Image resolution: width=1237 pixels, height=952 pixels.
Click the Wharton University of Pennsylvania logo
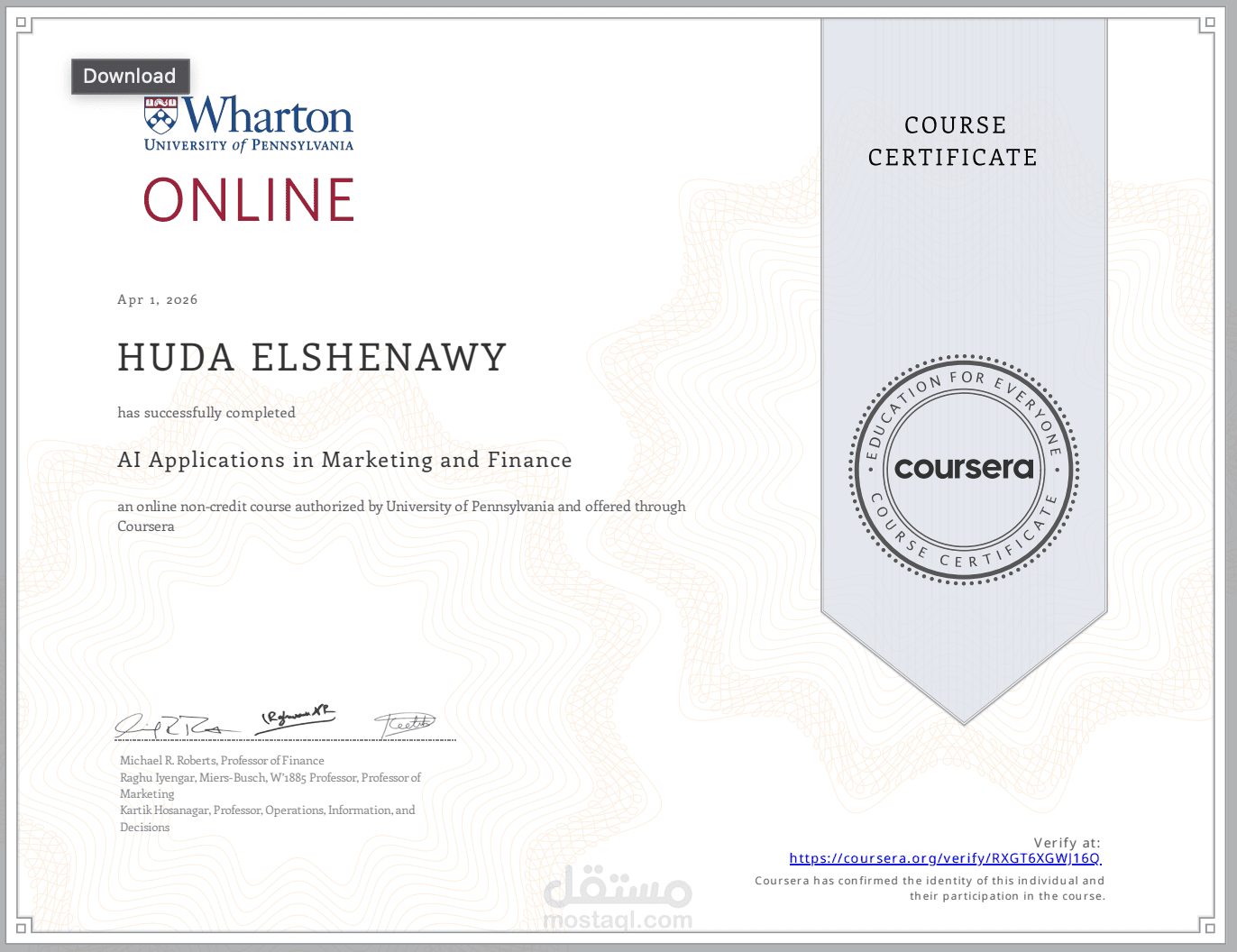pos(249,124)
